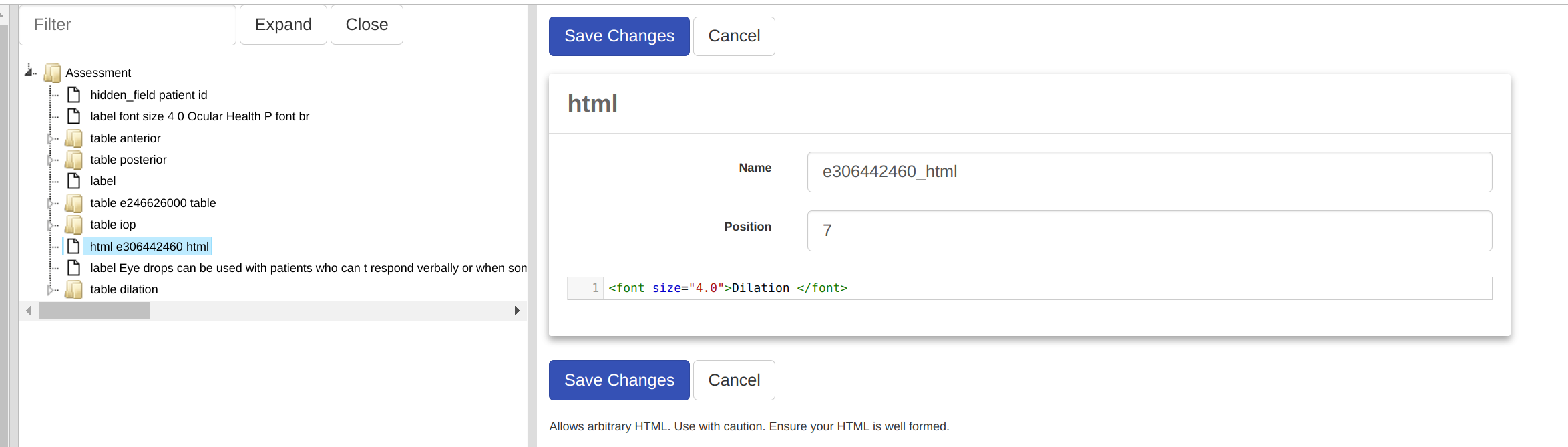Click the hidden_field patient id file icon
1568x447 pixels.
tap(74, 95)
